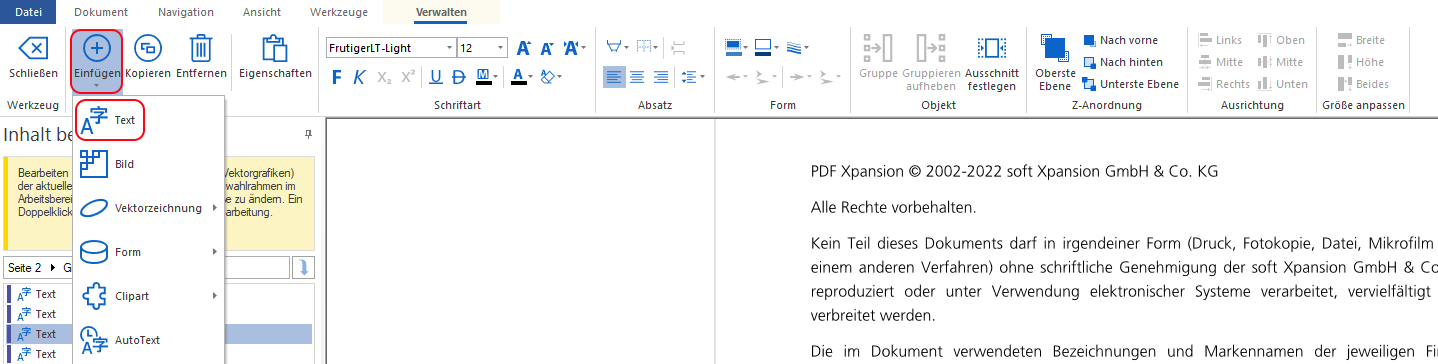
Task: Click the Schließen tool icon
Action: click(33, 48)
